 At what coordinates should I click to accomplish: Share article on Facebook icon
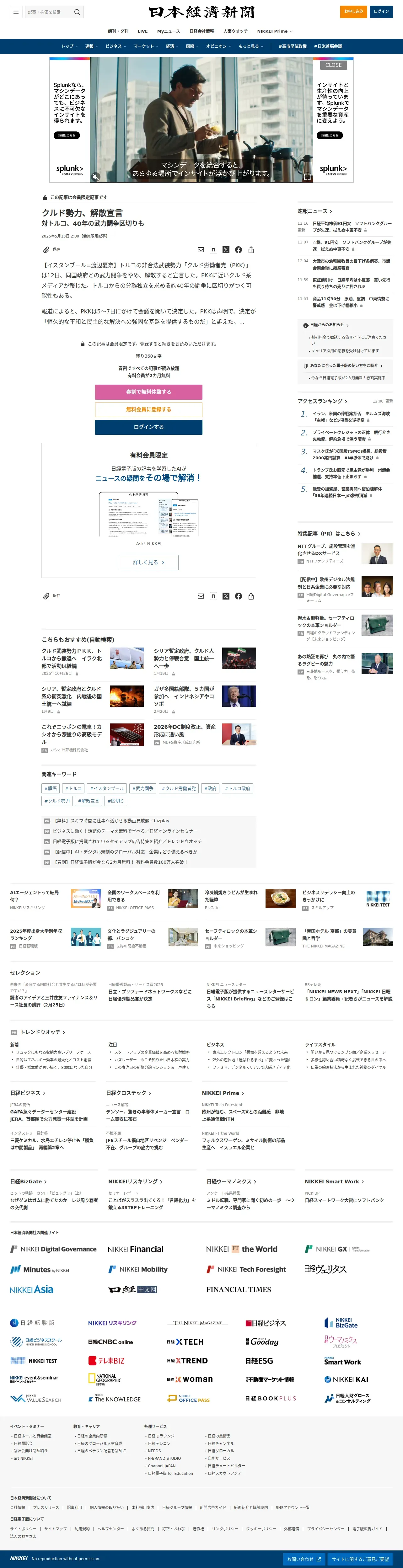239,249
